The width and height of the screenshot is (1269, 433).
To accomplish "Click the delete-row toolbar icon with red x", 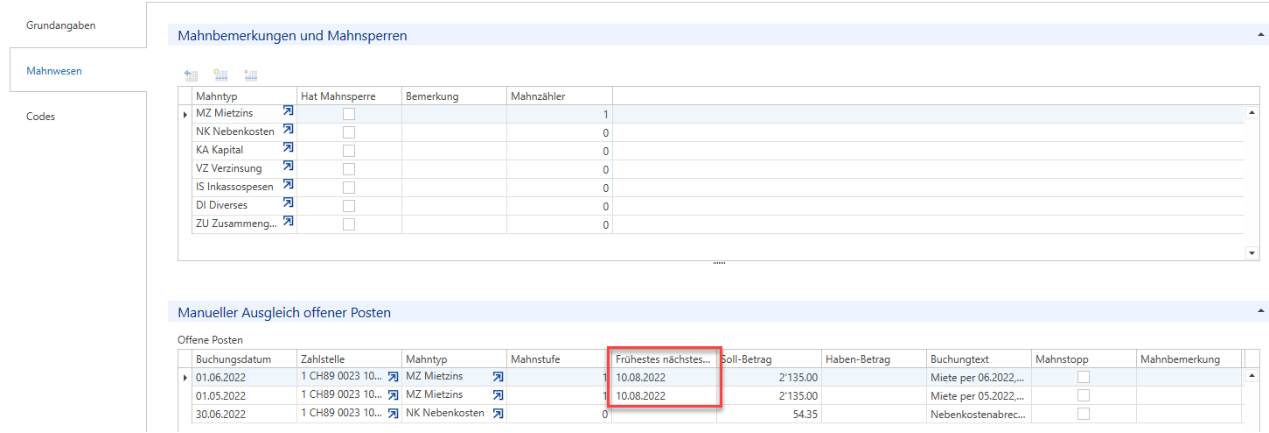I will click(x=251, y=75).
